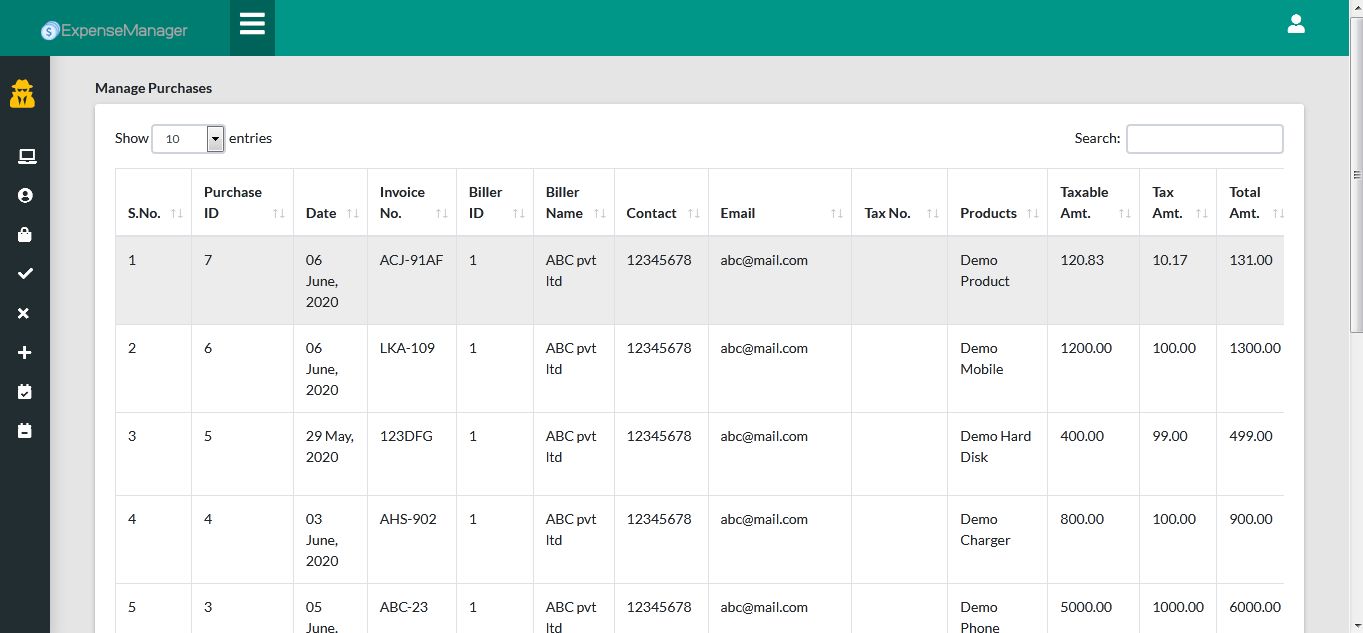Image resolution: width=1363 pixels, height=633 pixels.
Task: Sort by Biller Name column header
Action: pos(573,203)
